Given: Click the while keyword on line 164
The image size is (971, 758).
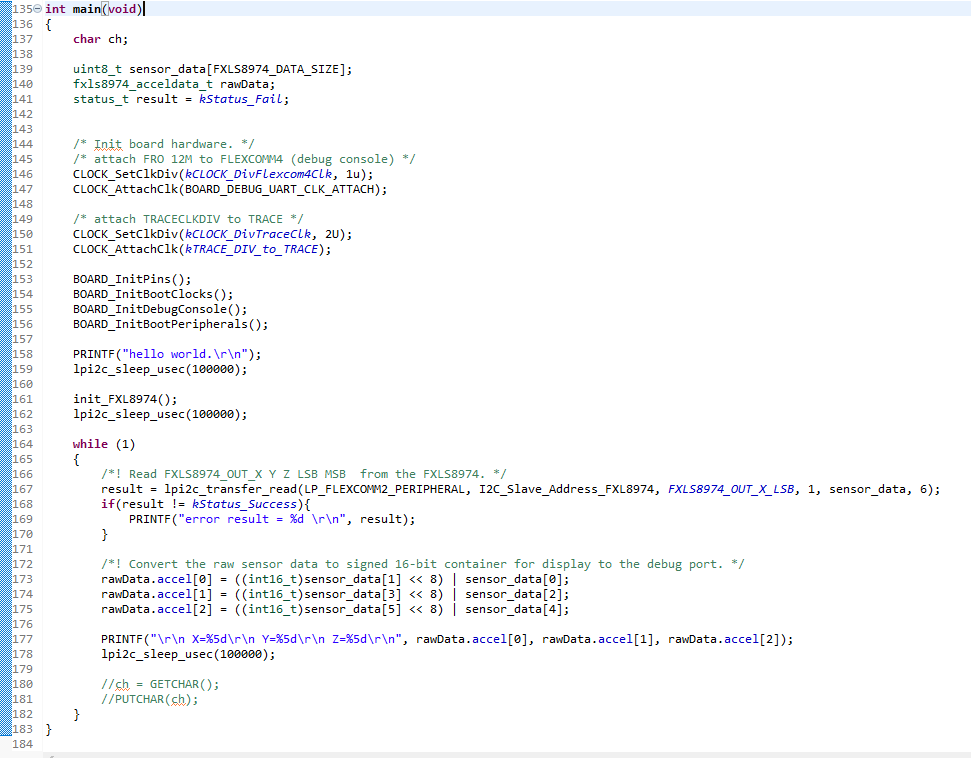Looking at the screenshot, I should tap(90, 444).
